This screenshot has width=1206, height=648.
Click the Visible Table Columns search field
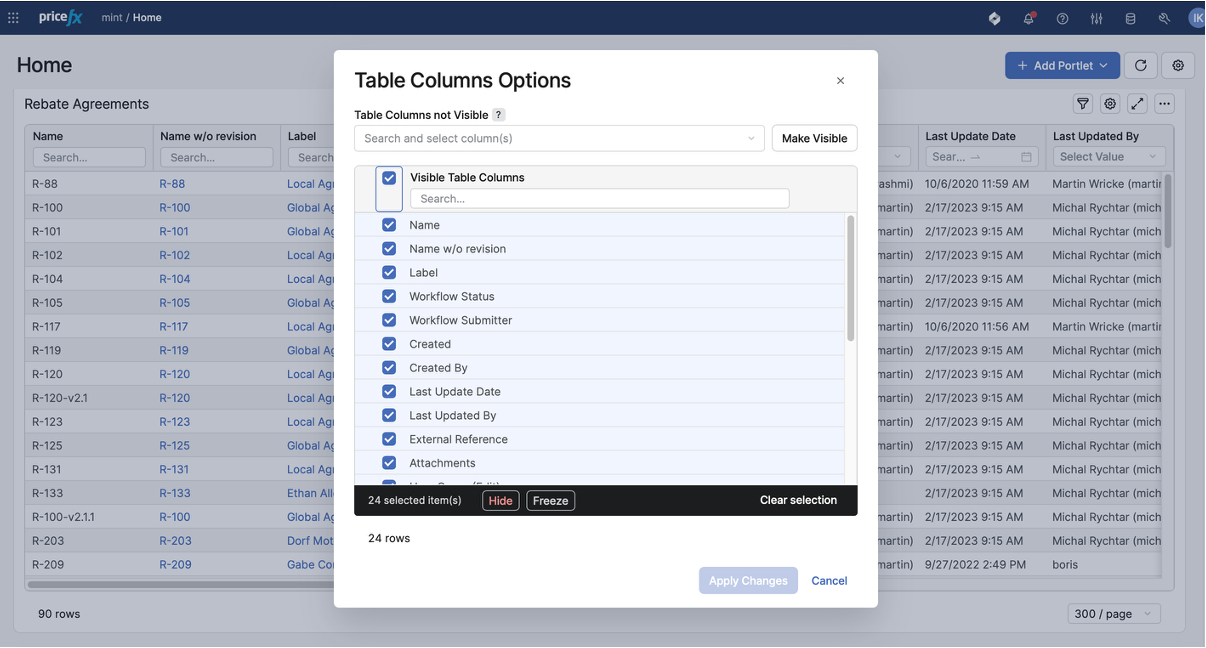coord(599,199)
